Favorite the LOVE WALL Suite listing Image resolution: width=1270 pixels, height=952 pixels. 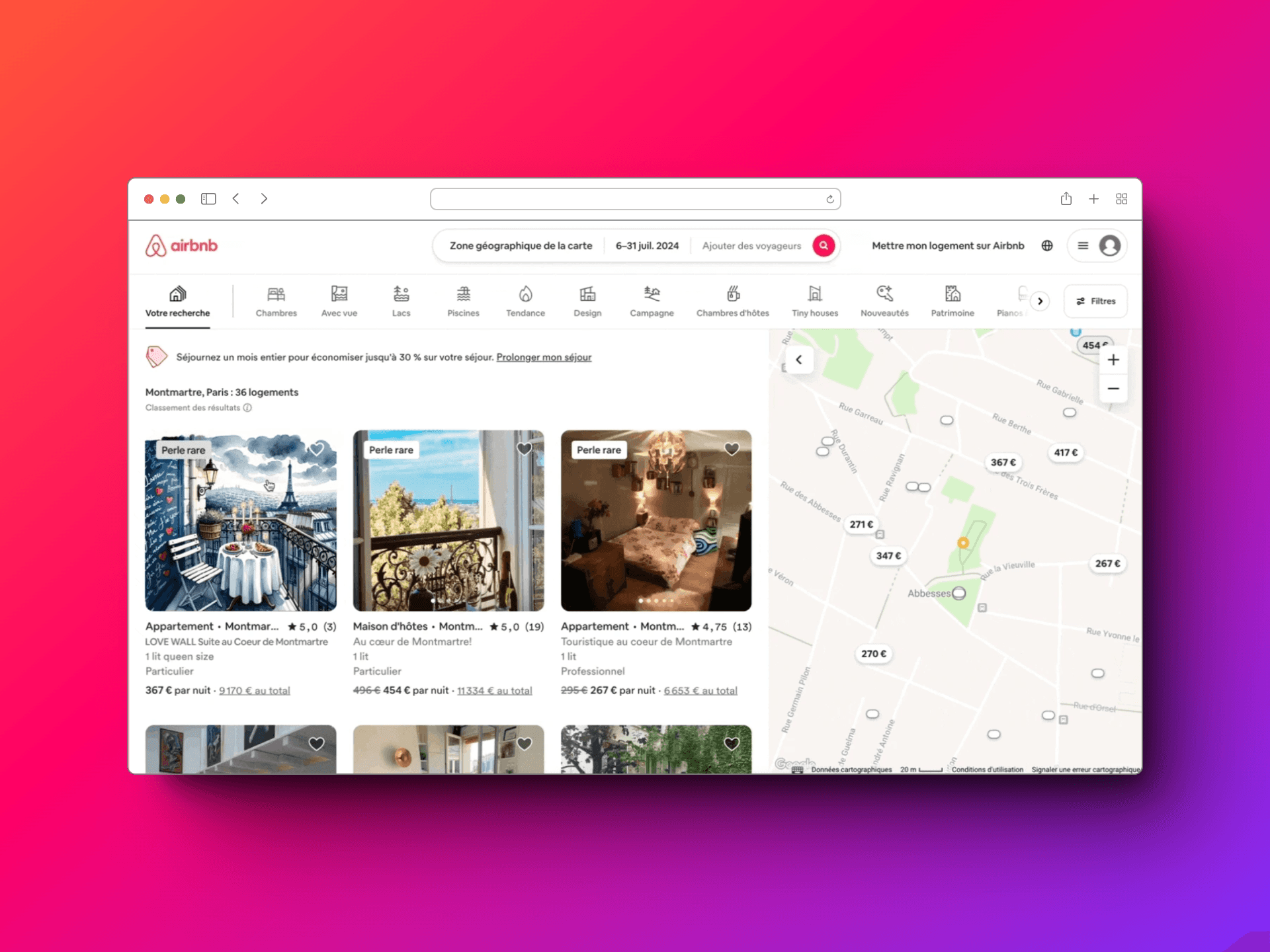pyautogui.click(x=316, y=450)
